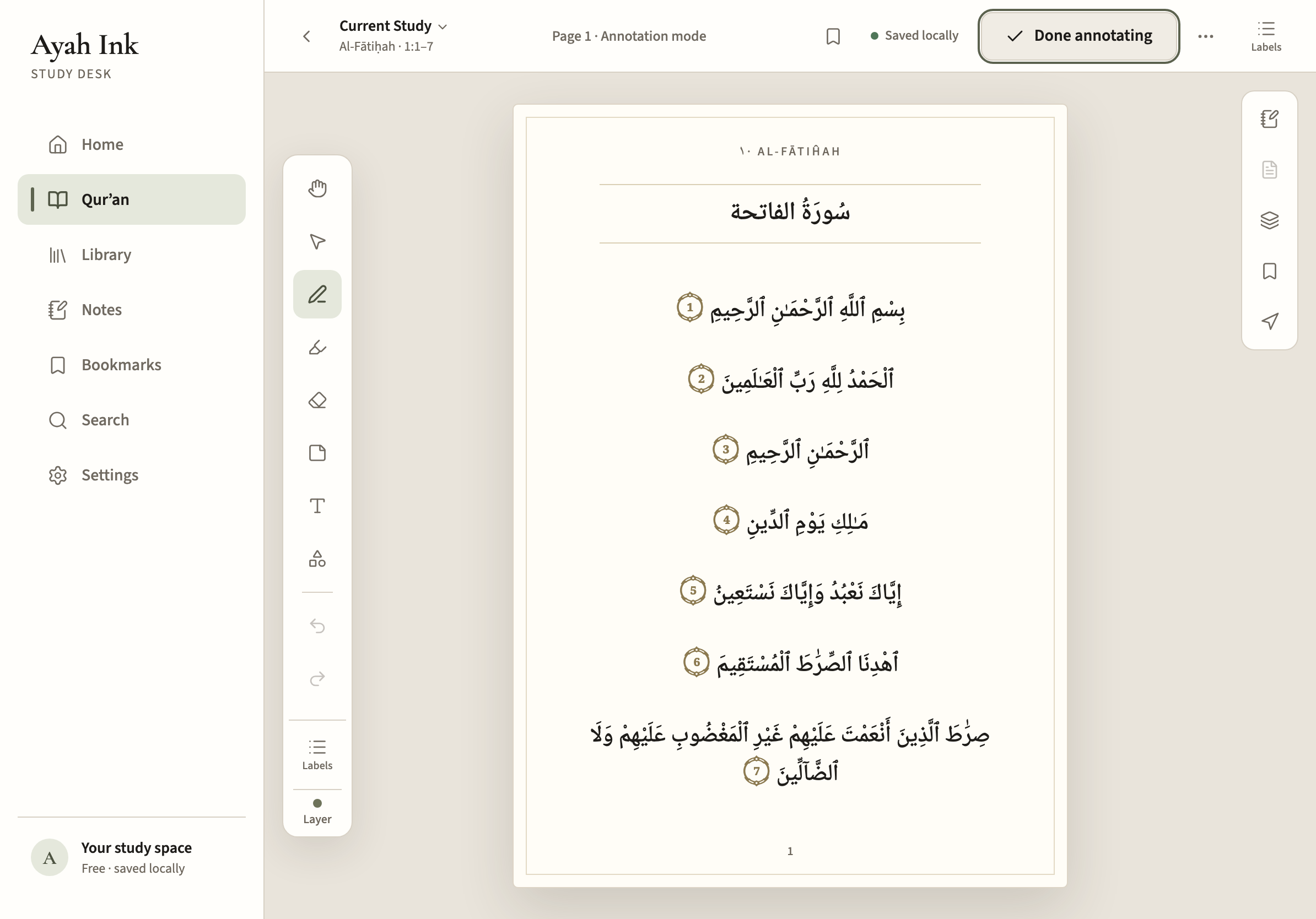
Task: Select the arrow pointer tool
Action: pyautogui.click(x=317, y=241)
